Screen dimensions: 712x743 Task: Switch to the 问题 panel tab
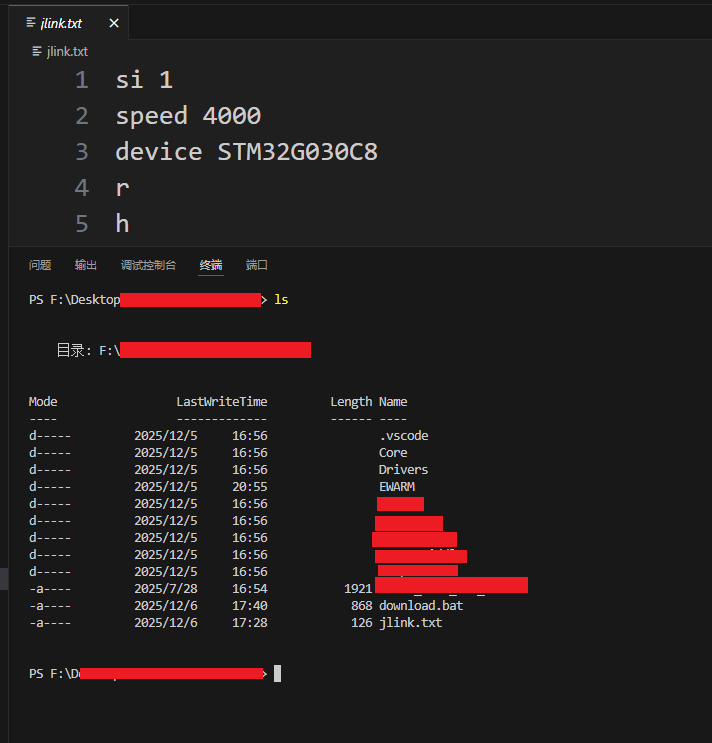point(40,265)
